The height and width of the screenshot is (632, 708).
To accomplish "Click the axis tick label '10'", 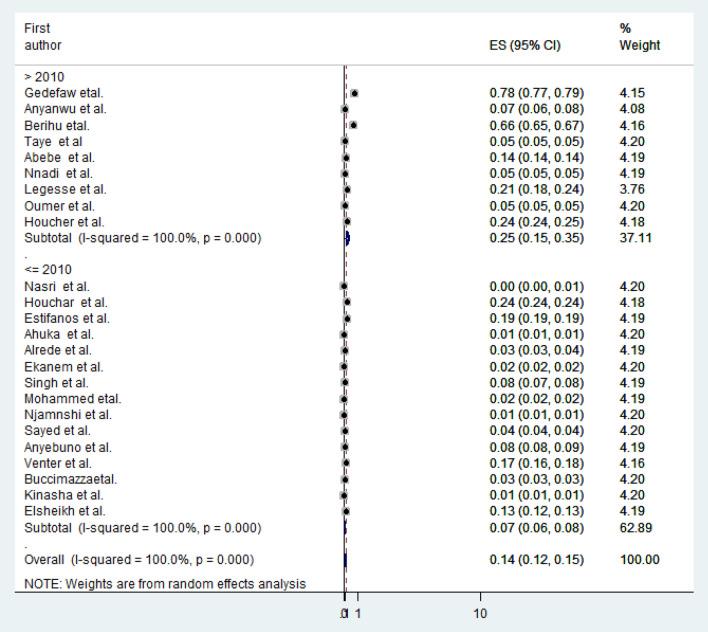I will (x=480, y=613).
